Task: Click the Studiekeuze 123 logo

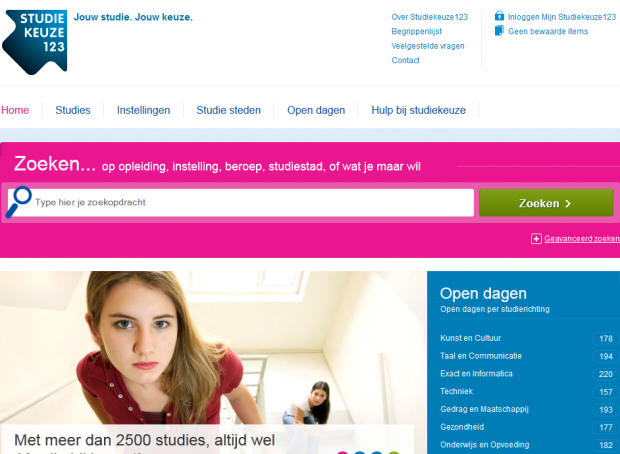Action: (x=35, y=42)
